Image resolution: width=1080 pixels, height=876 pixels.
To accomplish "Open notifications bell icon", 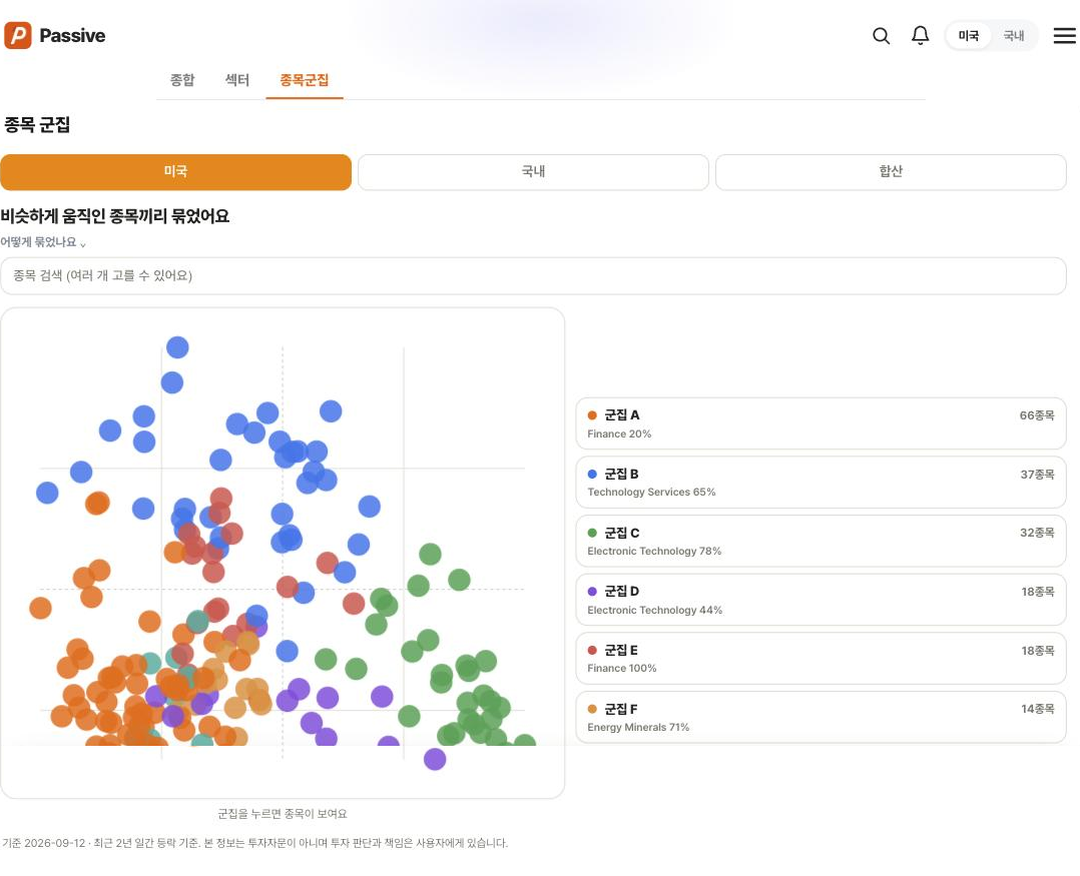I will click(x=920, y=36).
